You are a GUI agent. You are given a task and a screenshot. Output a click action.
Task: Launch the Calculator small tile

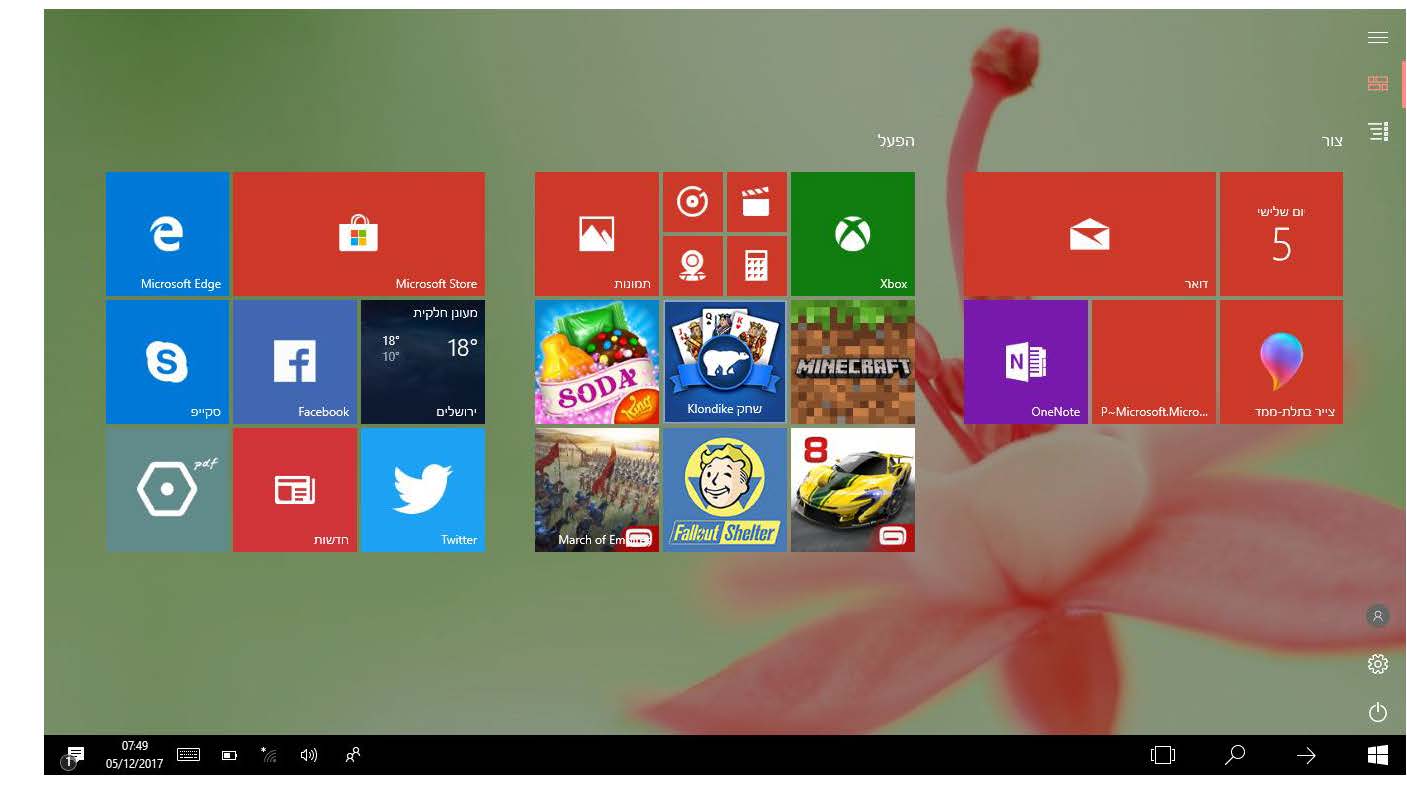click(x=757, y=266)
